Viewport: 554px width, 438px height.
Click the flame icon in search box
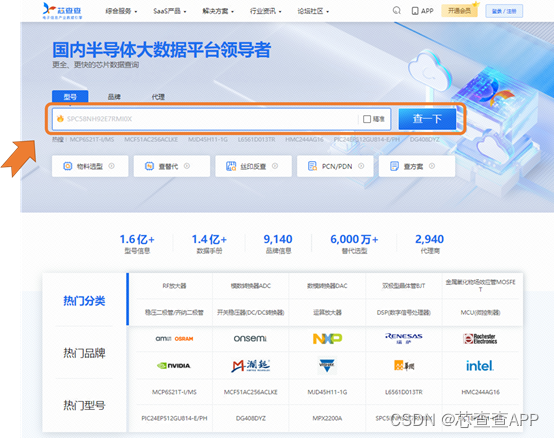[x=60, y=118]
